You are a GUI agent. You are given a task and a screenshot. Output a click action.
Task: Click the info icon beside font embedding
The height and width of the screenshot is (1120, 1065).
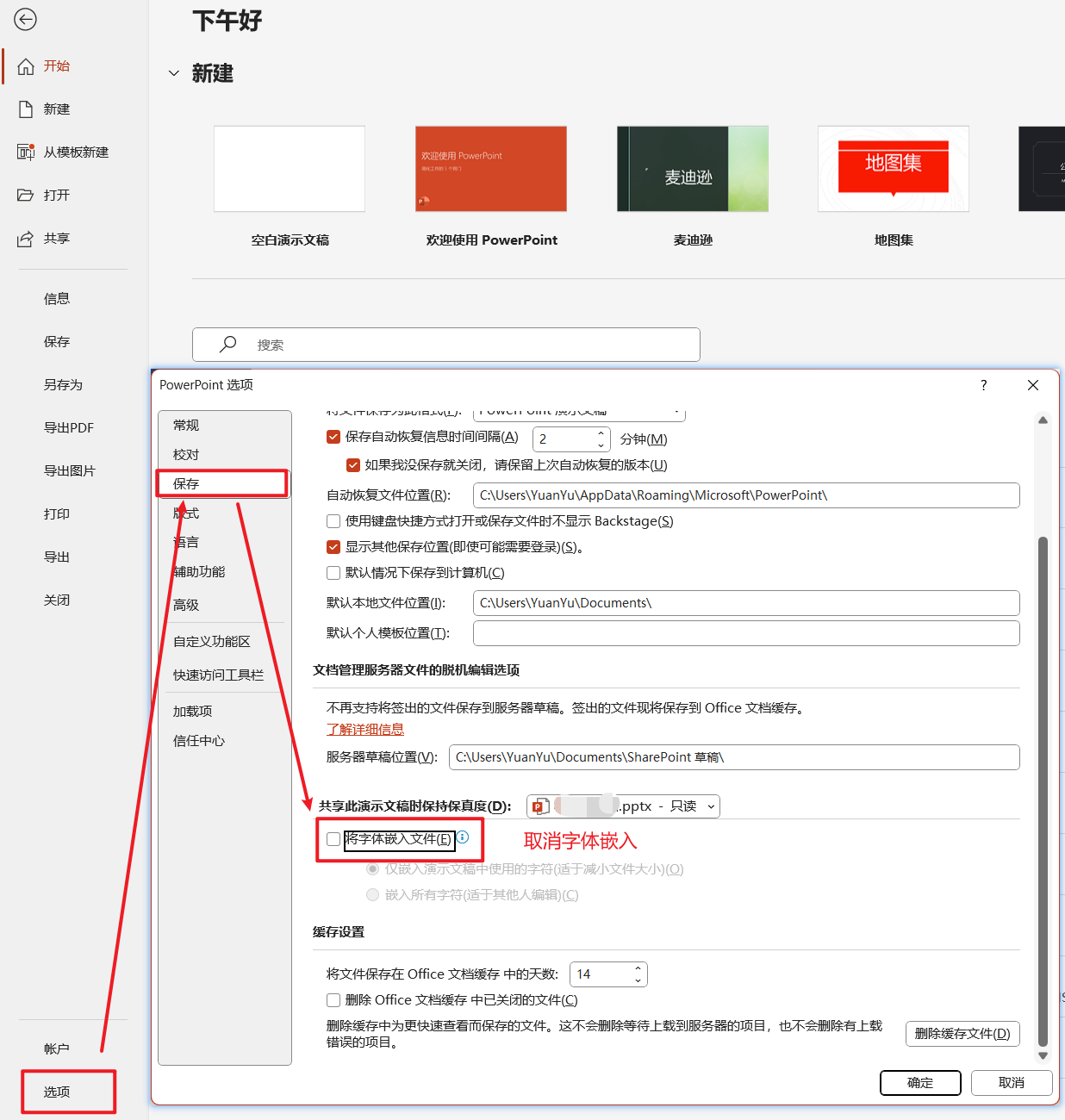click(x=463, y=837)
